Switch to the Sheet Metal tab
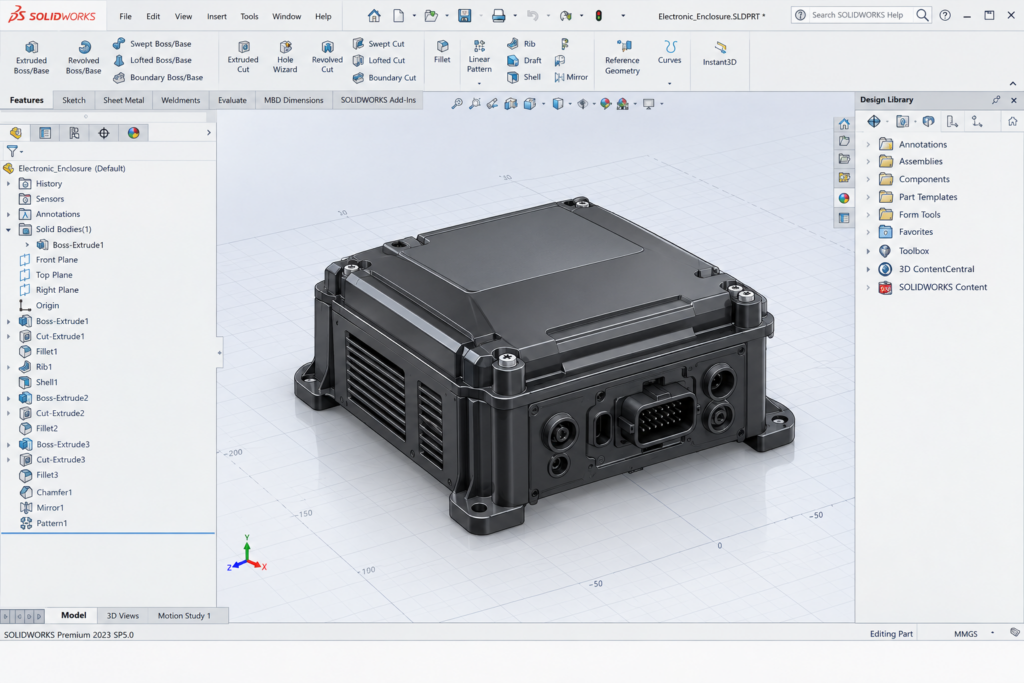This screenshot has width=1024, height=683. 123,100
